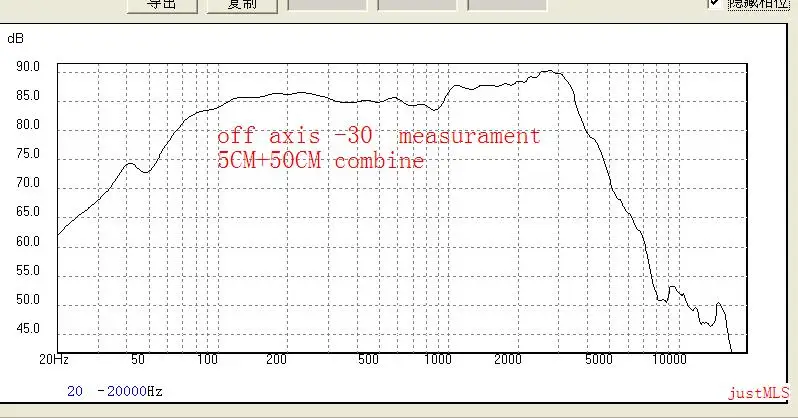Screen dimensions: 798x418
Task: Click the 2000 frequency axis label
Action: [x=508, y=359]
